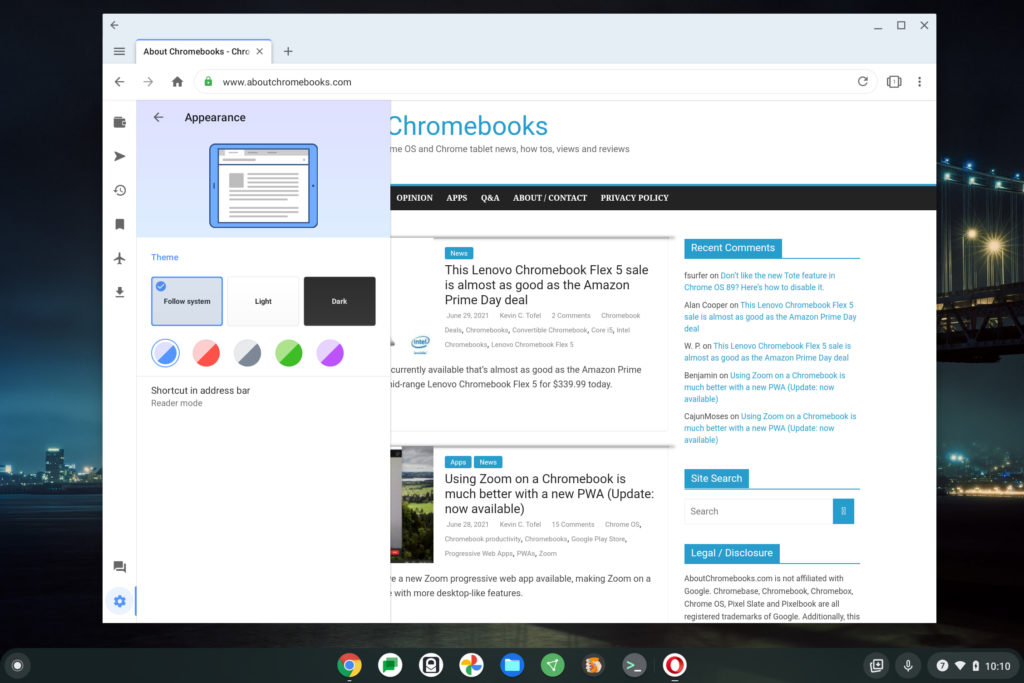Choose the red color scheme

pos(206,353)
